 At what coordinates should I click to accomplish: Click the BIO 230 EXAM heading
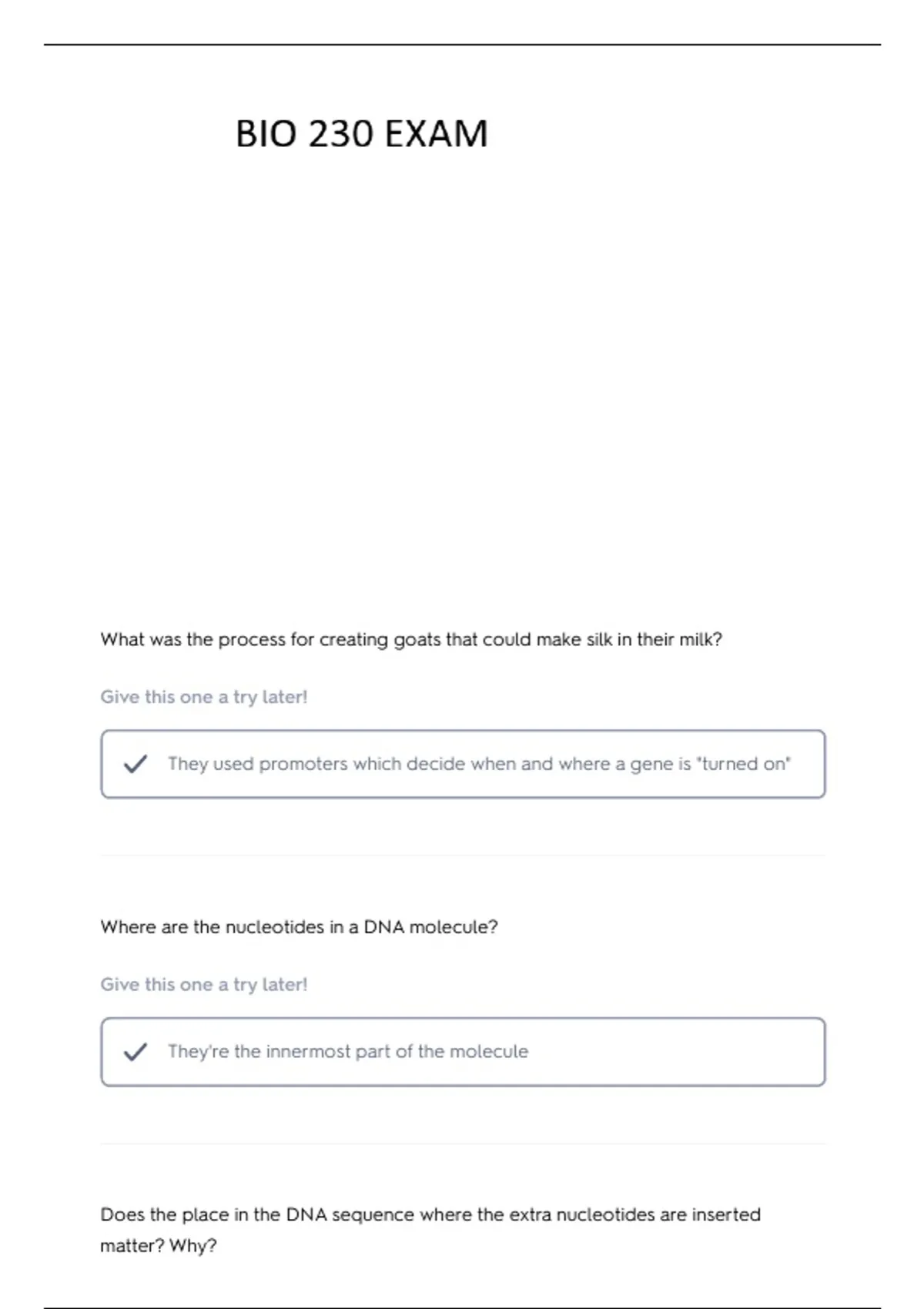coord(362,133)
